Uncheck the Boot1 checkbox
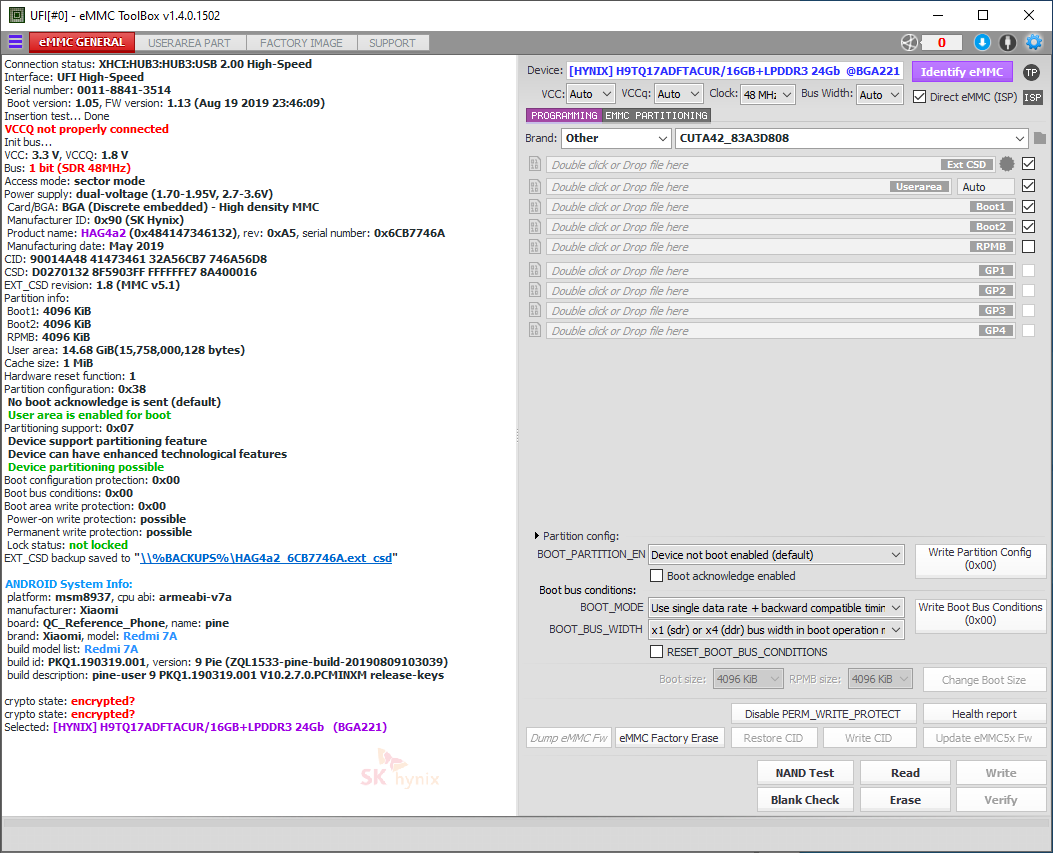 coord(1028,206)
